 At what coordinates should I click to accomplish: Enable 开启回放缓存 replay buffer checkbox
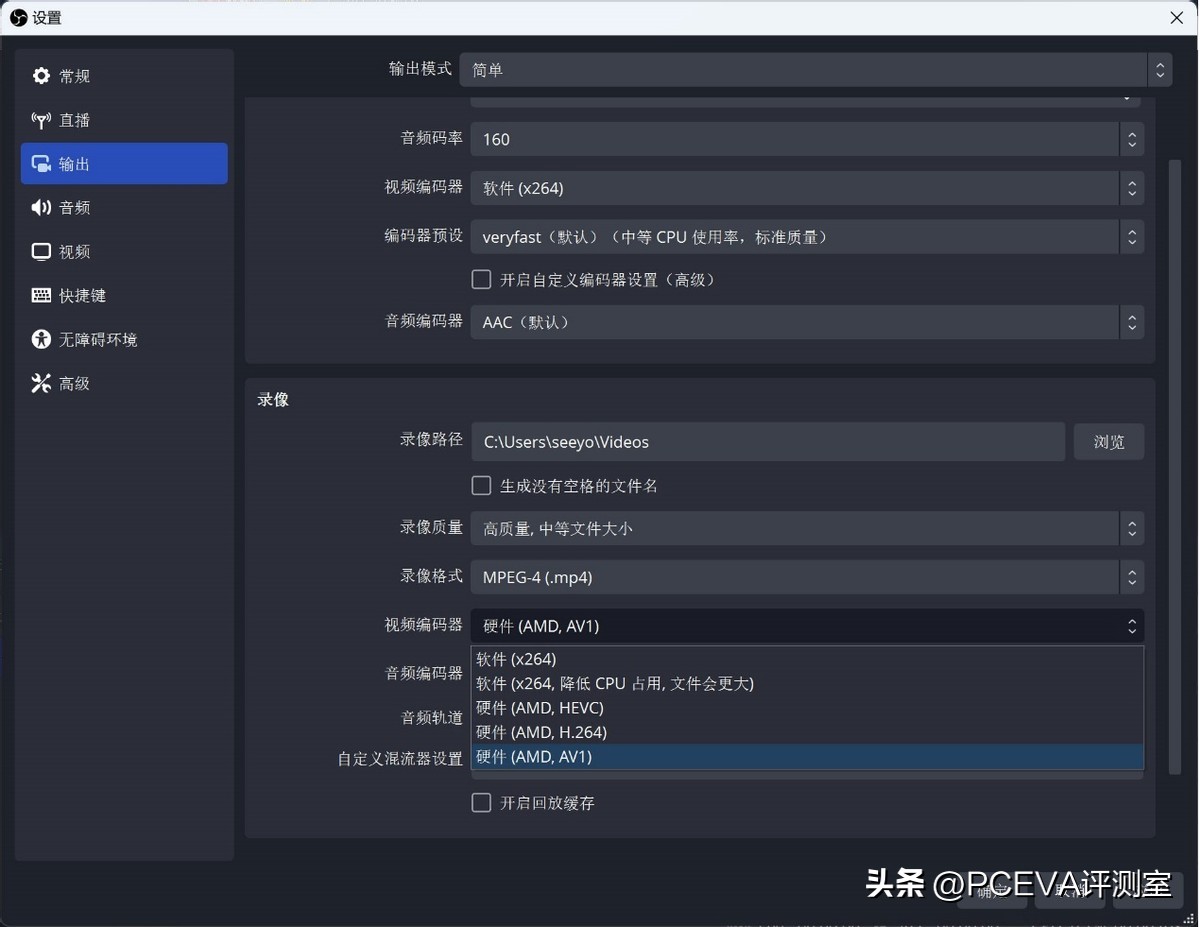click(481, 802)
